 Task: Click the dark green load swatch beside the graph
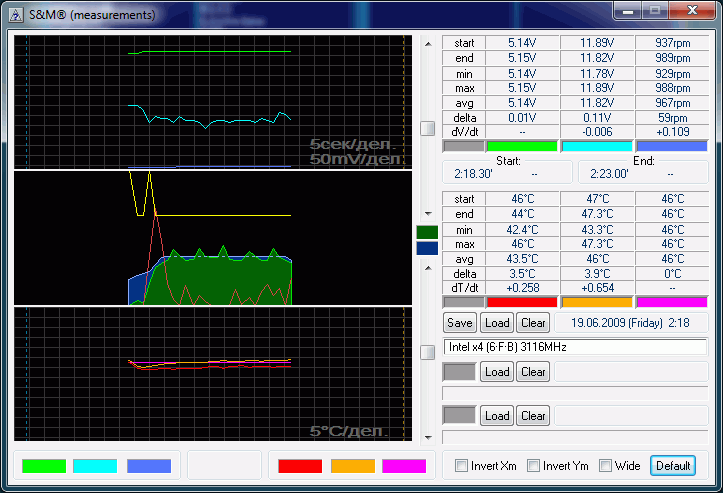tap(427, 232)
